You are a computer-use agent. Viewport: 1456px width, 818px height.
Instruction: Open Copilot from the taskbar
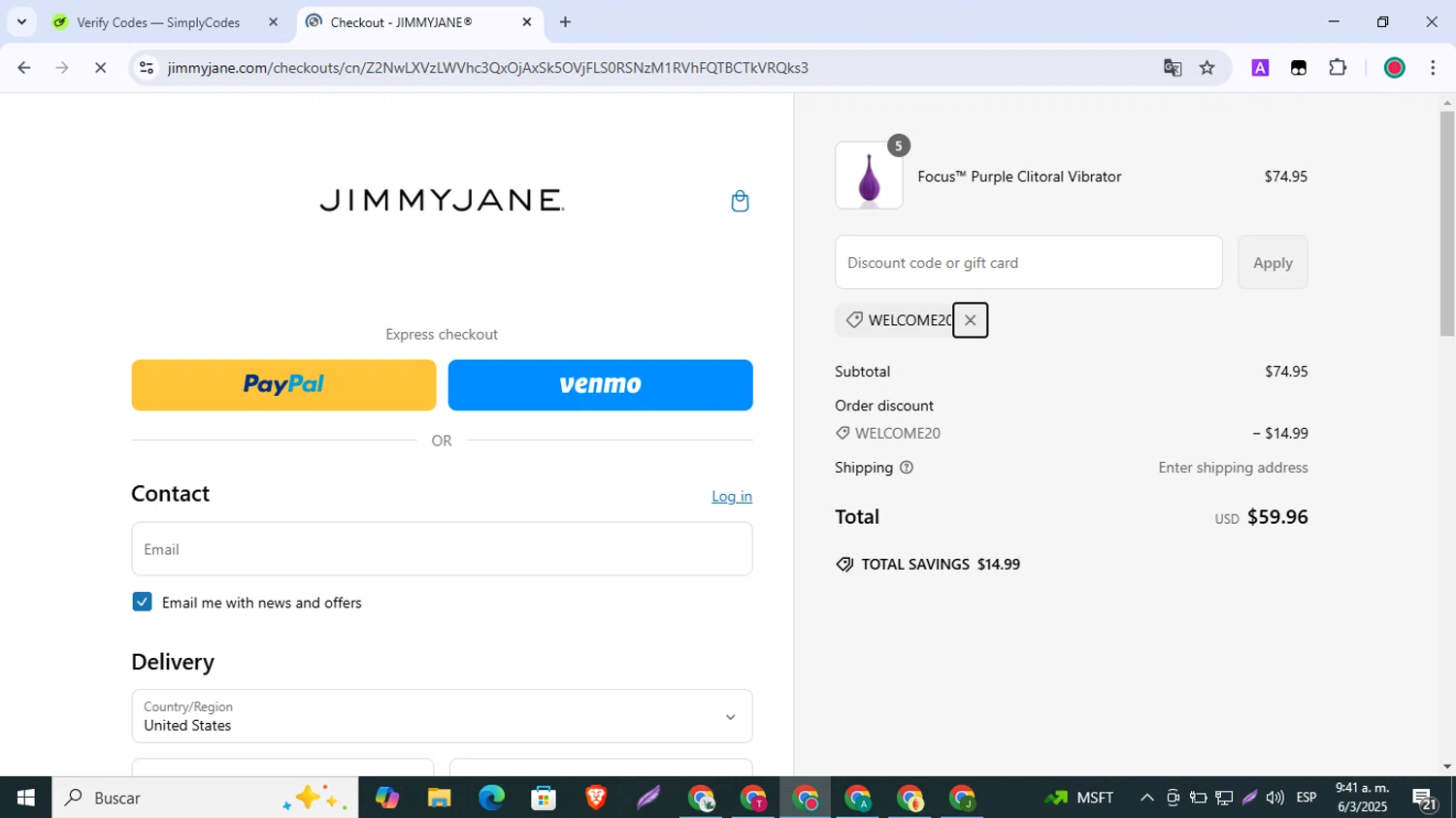point(386,798)
